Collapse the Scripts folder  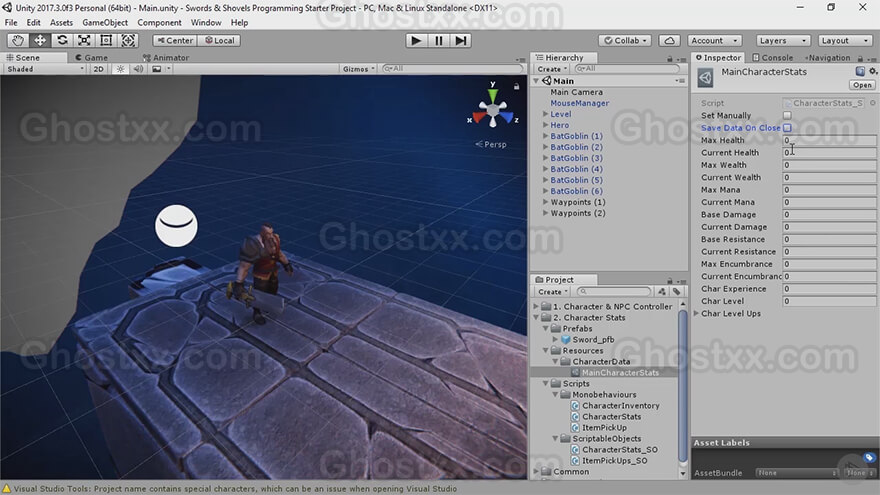tap(545, 383)
